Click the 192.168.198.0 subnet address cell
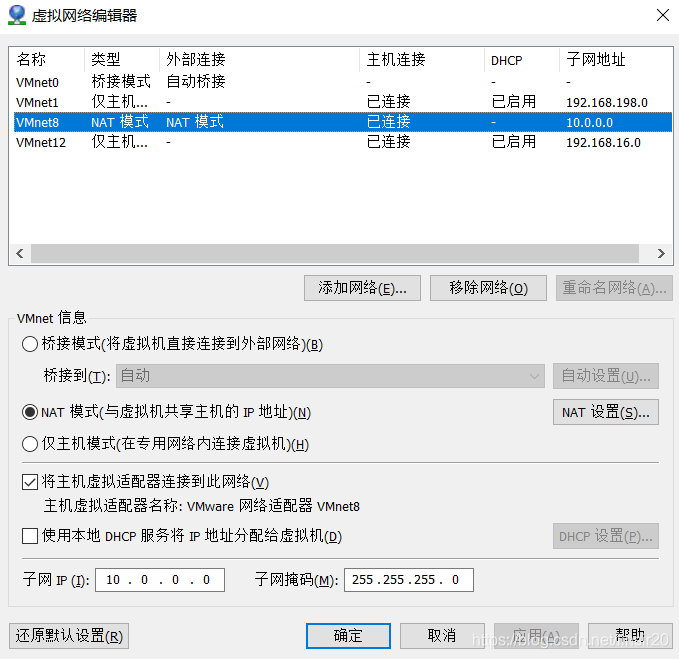Image resolution: width=679 pixels, height=659 pixels. tap(607, 103)
